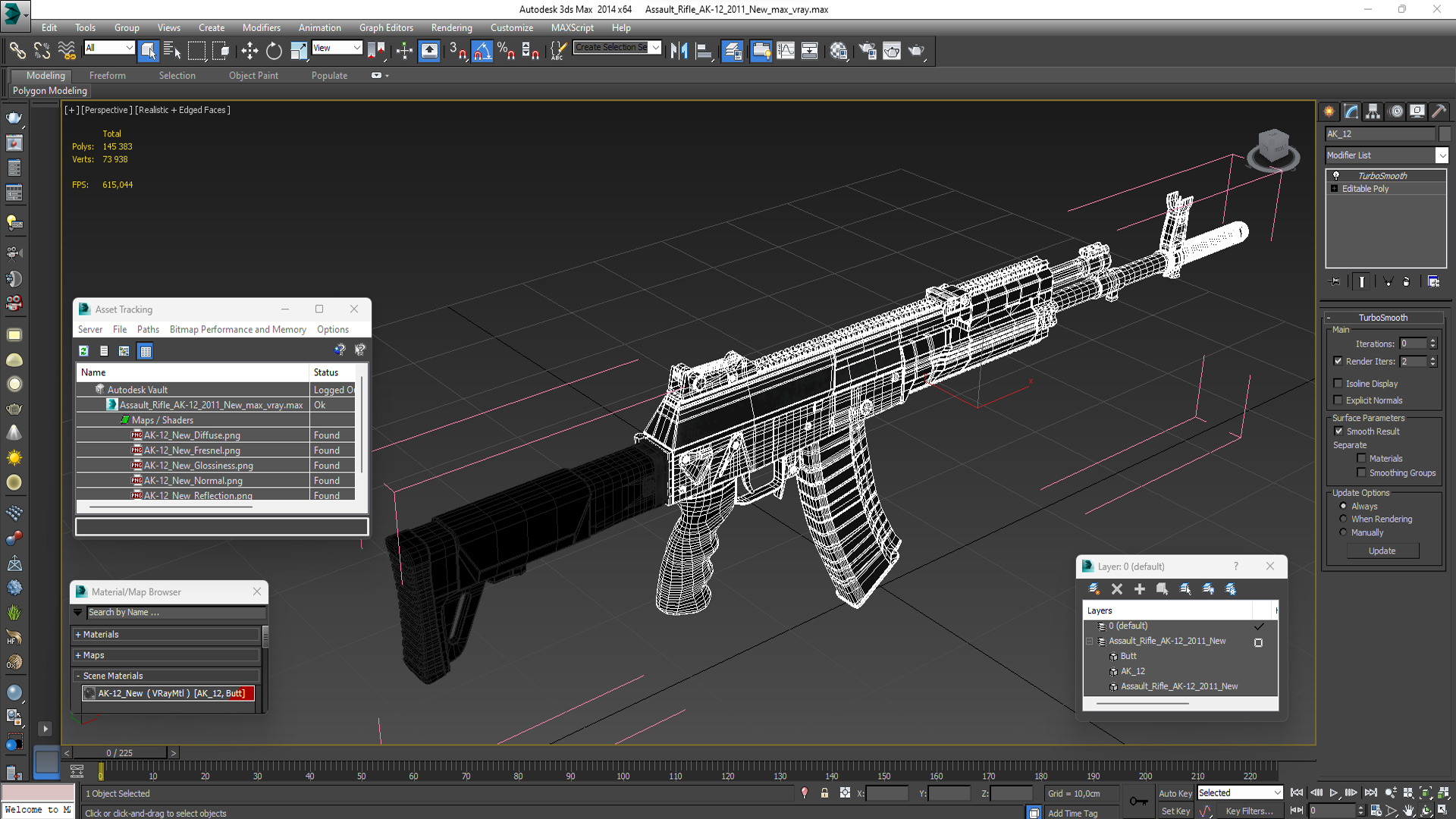
Task: Switch Asset Tracking to table view
Action: (x=146, y=350)
